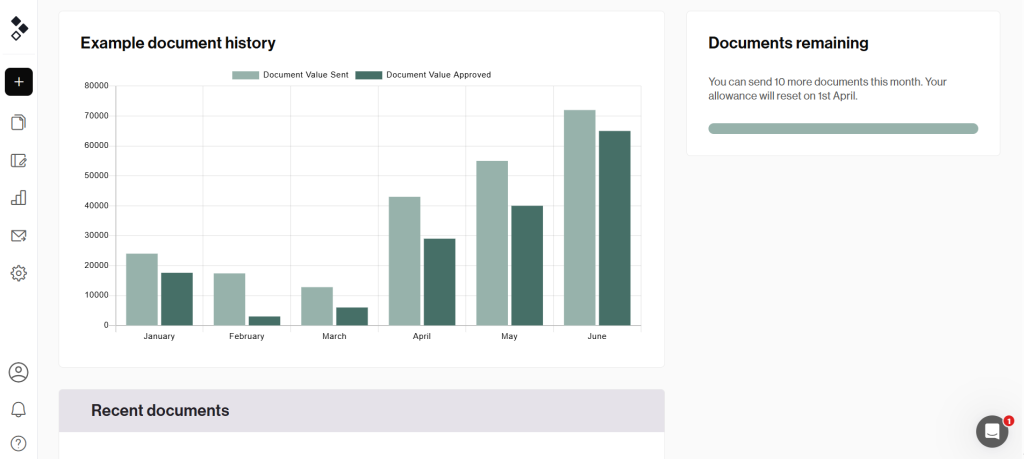
Task: Click the April Document Value Sent bar
Action: pos(404,261)
